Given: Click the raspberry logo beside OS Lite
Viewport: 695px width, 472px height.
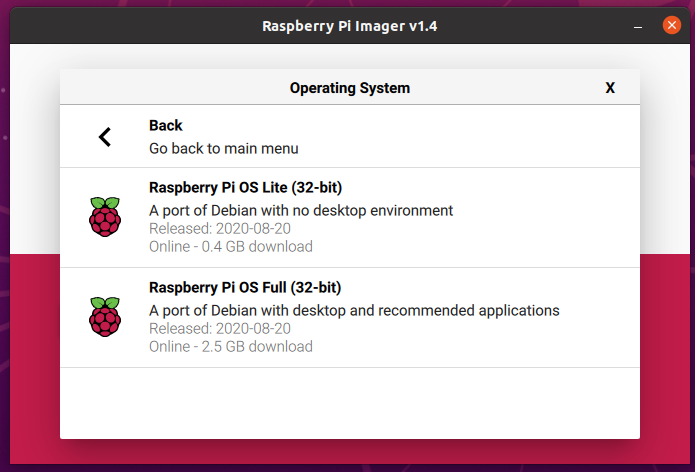Looking at the screenshot, I should coord(105,217).
